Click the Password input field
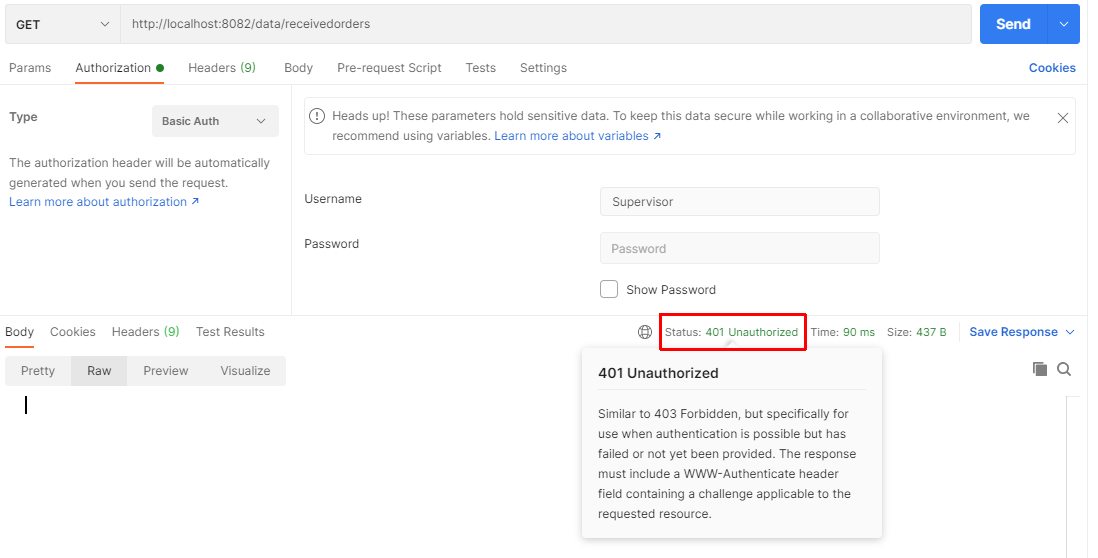 tap(739, 249)
